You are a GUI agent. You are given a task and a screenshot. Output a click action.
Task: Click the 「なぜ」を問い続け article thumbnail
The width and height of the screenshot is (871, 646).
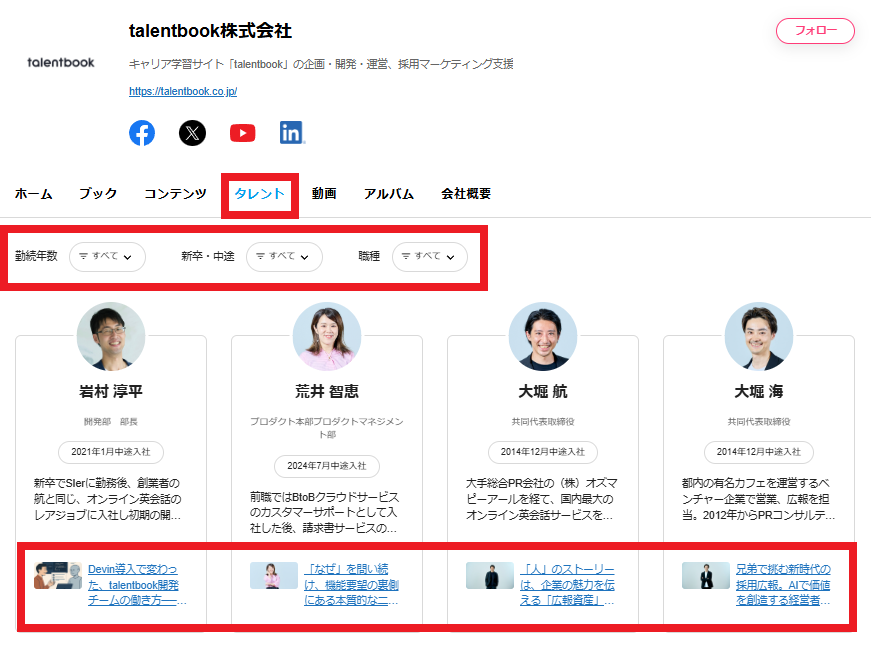tap(274, 575)
